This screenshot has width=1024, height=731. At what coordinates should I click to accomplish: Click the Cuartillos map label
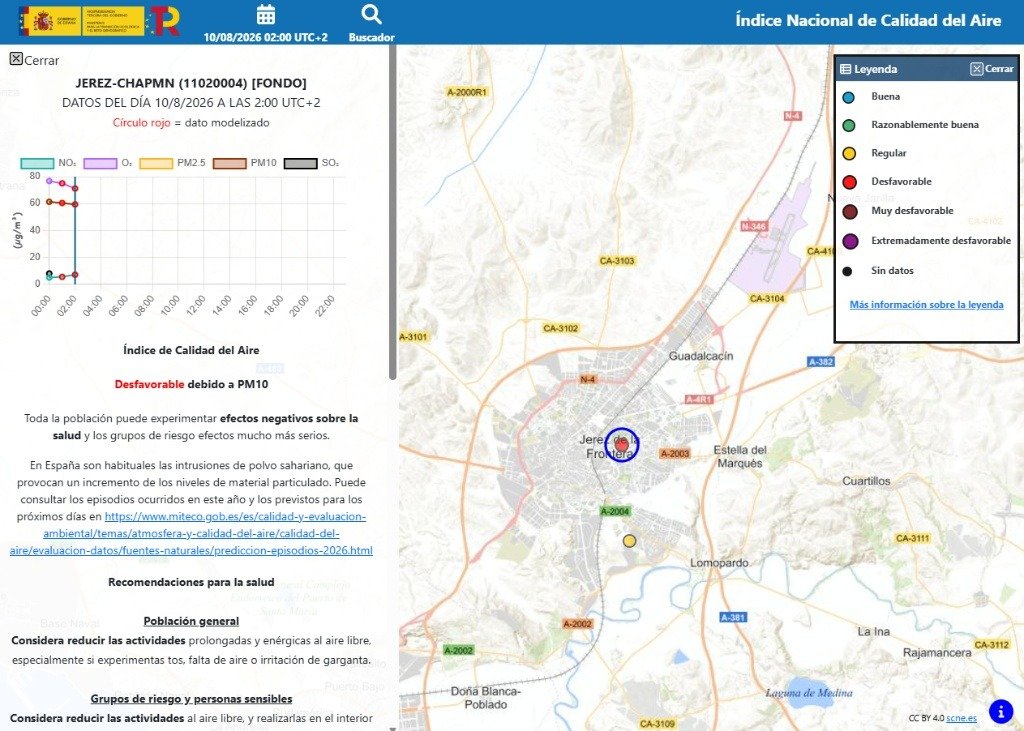866,481
